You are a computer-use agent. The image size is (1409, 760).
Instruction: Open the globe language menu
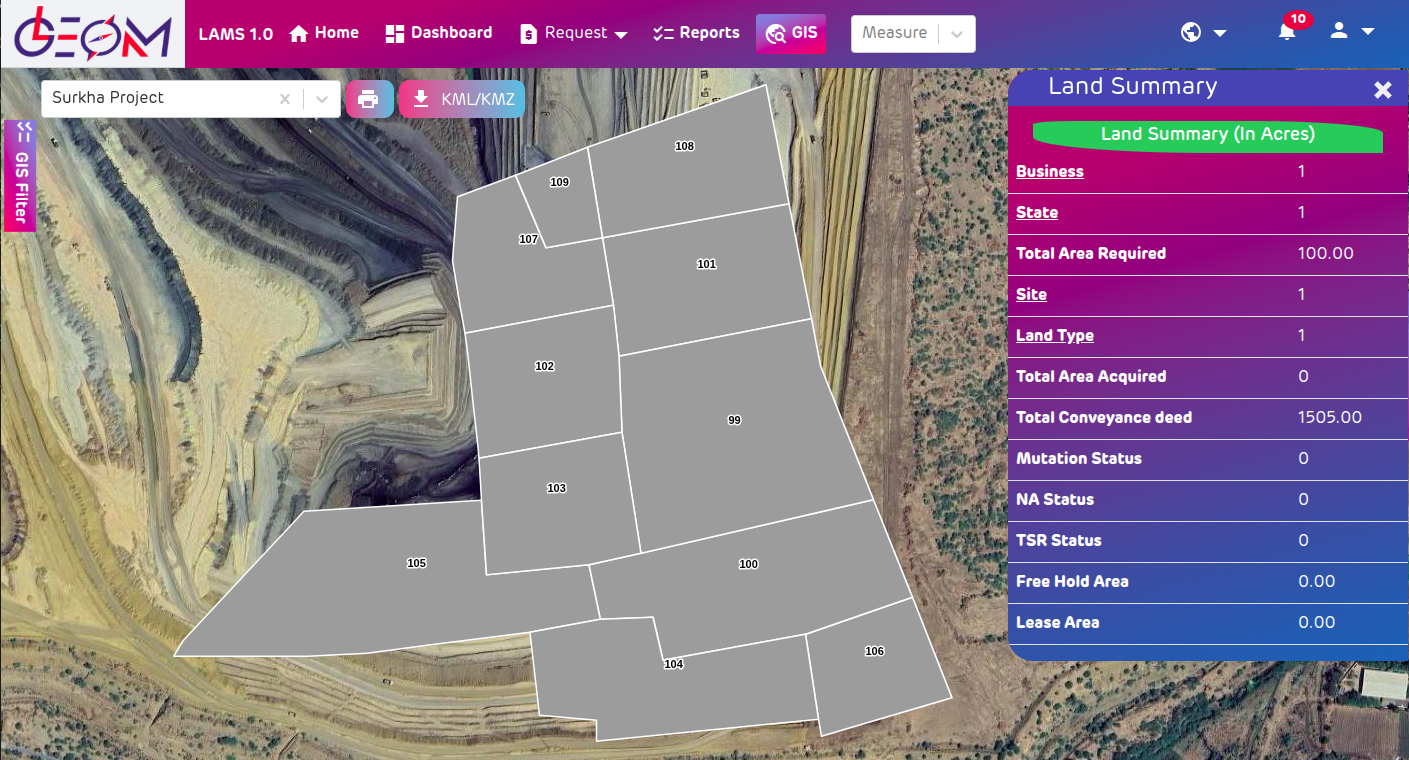point(1203,32)
